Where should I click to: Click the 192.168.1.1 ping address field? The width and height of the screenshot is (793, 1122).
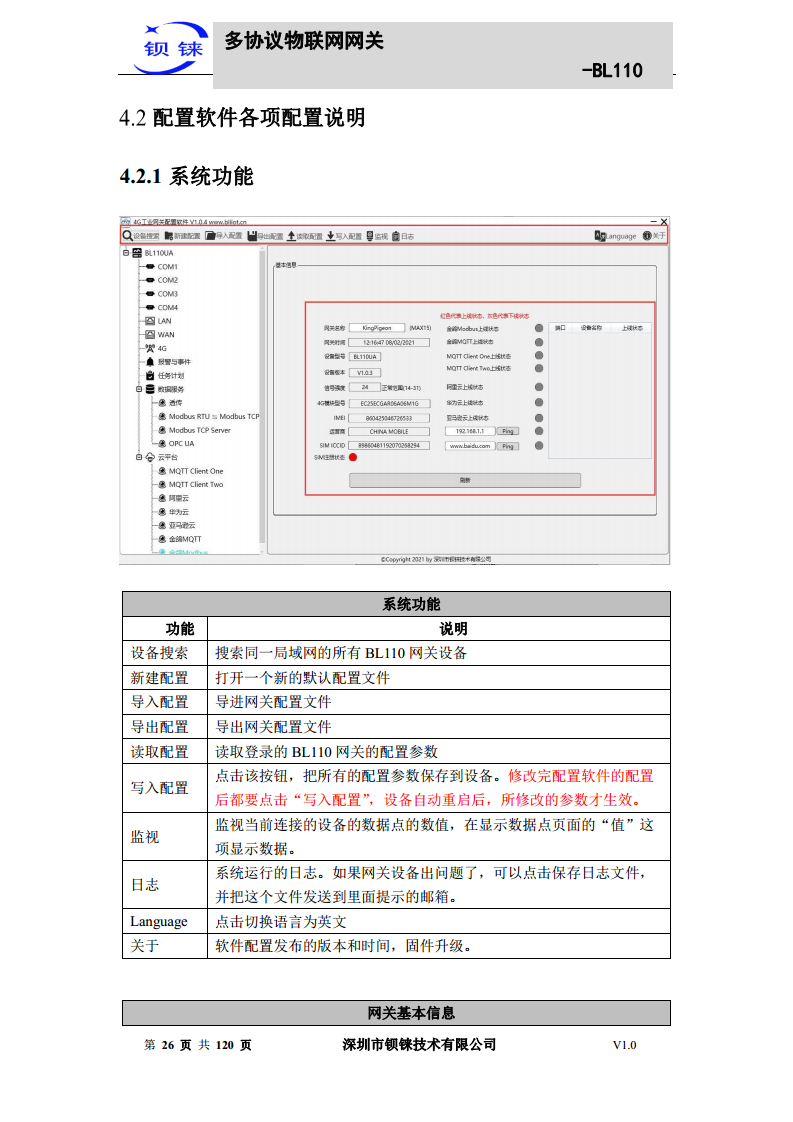[470, 431]
